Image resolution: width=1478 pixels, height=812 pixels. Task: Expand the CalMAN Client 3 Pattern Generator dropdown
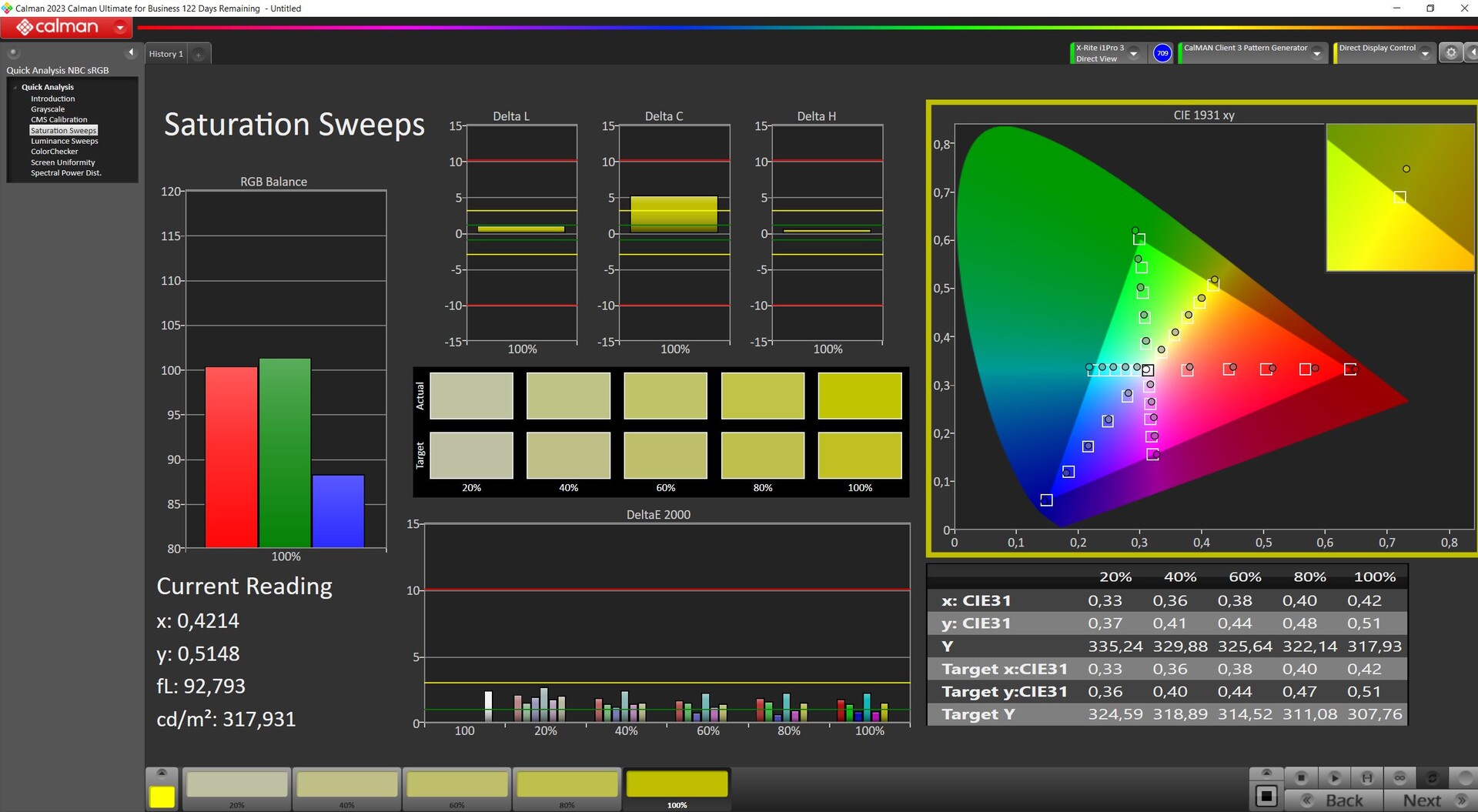click(1317, 53)
